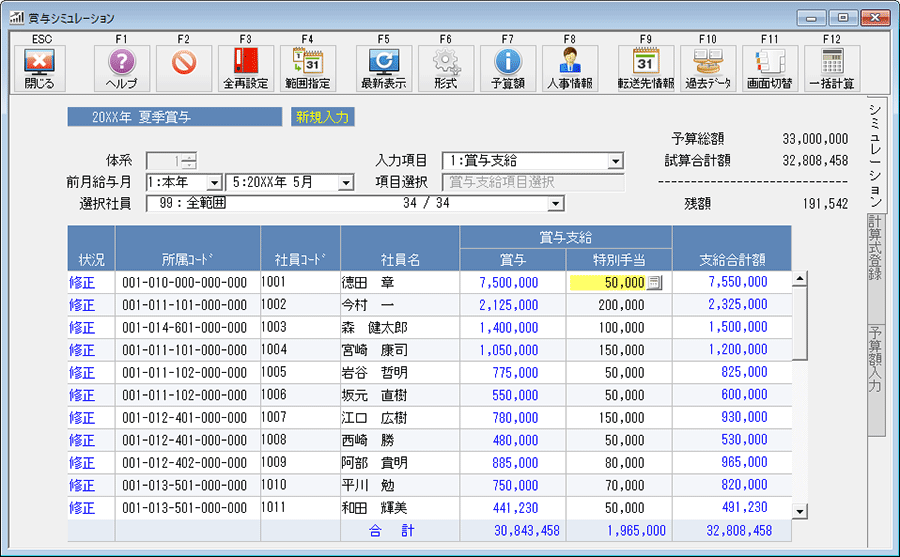Select employee name 平川 勉
900x557 pixels.
(x=368, y=485)
